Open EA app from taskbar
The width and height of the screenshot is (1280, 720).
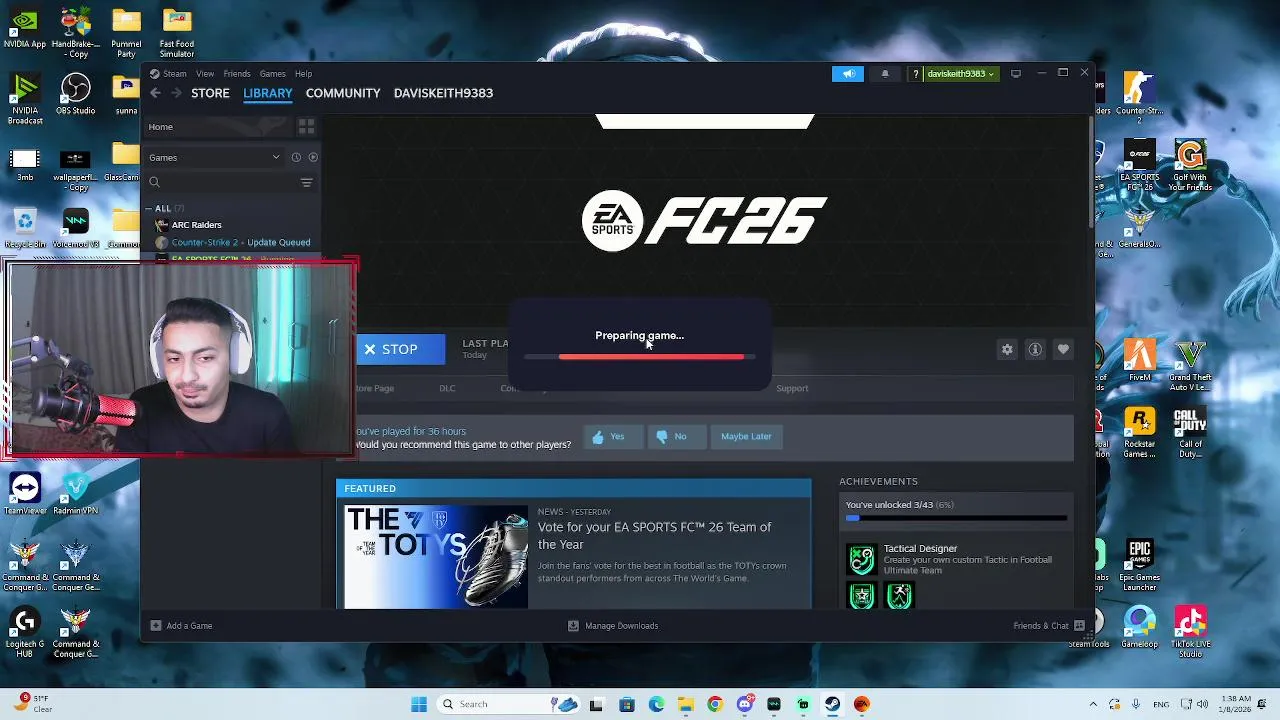pyautogui.click(x=862, y=704)
